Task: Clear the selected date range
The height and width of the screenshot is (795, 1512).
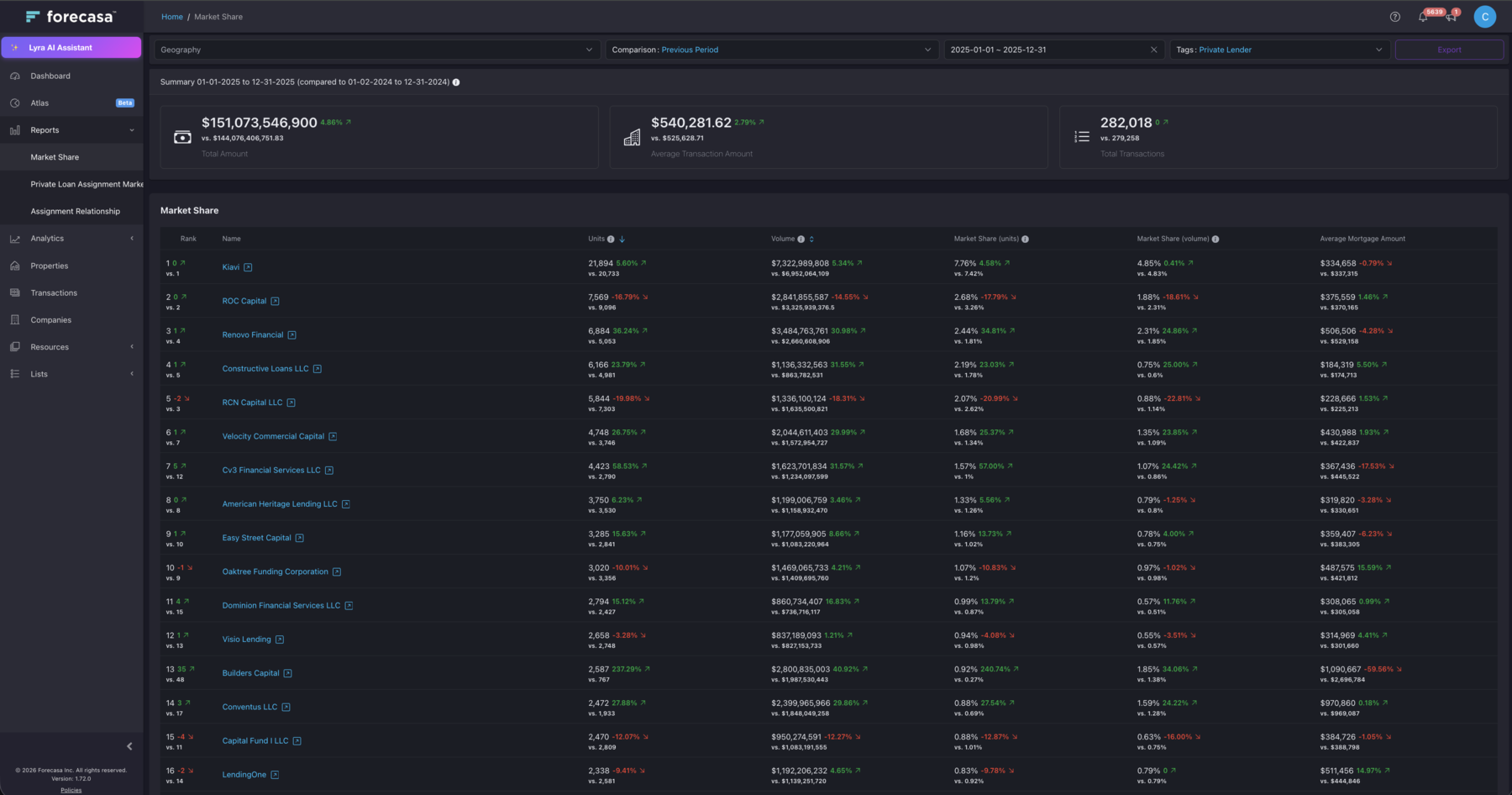Action: (x=1153, y=50)
